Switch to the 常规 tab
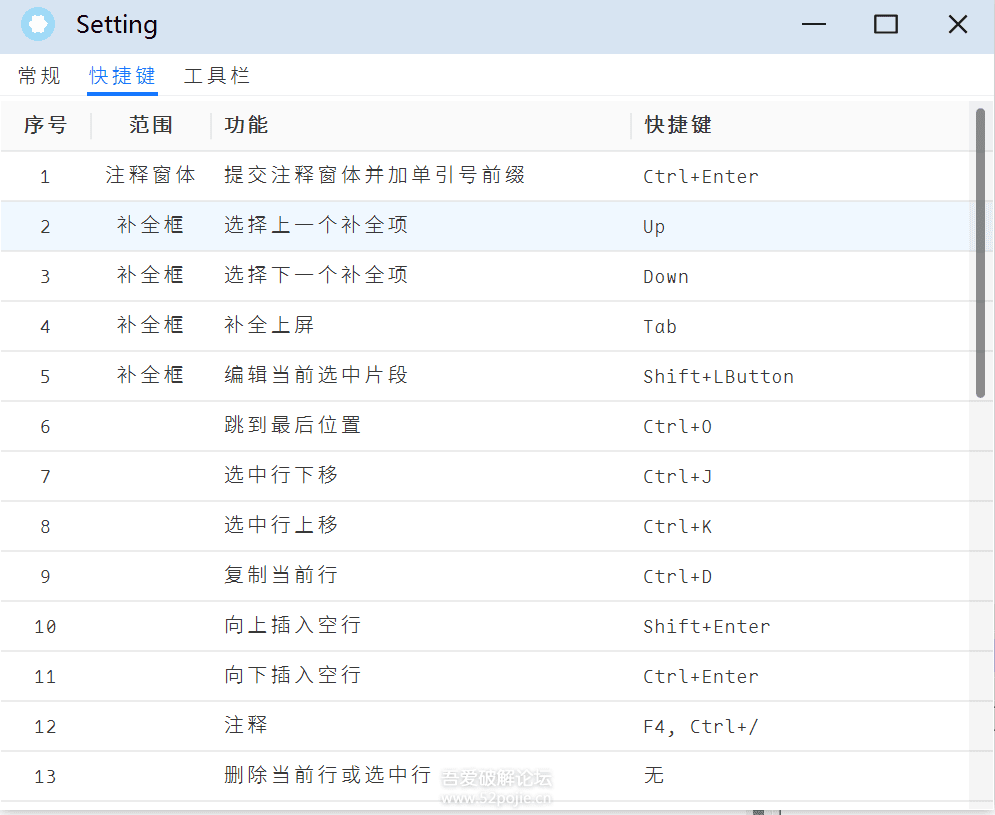This screenshot has width=995, height=815. pyautogui.click(x=40, y=76)
